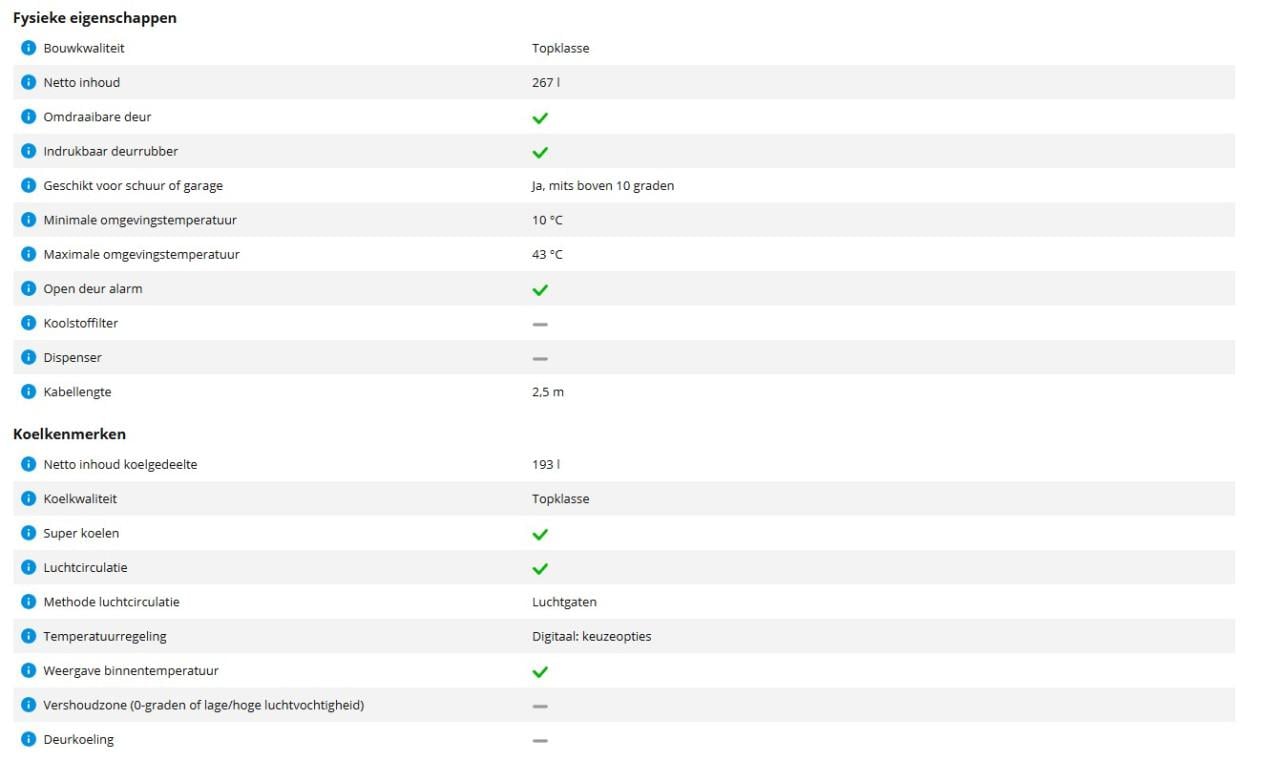
Task: Click the green checkmark for Open deur alarm
Action: point(540,289)
